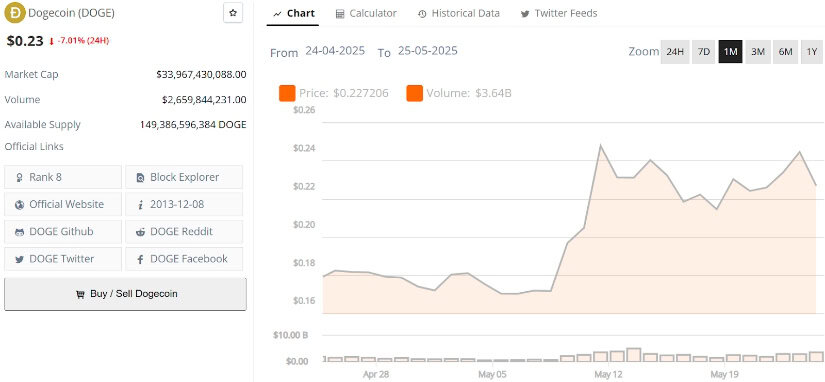Select the 3M zoom range
The image size is (825, 382).
coord(758,52)
